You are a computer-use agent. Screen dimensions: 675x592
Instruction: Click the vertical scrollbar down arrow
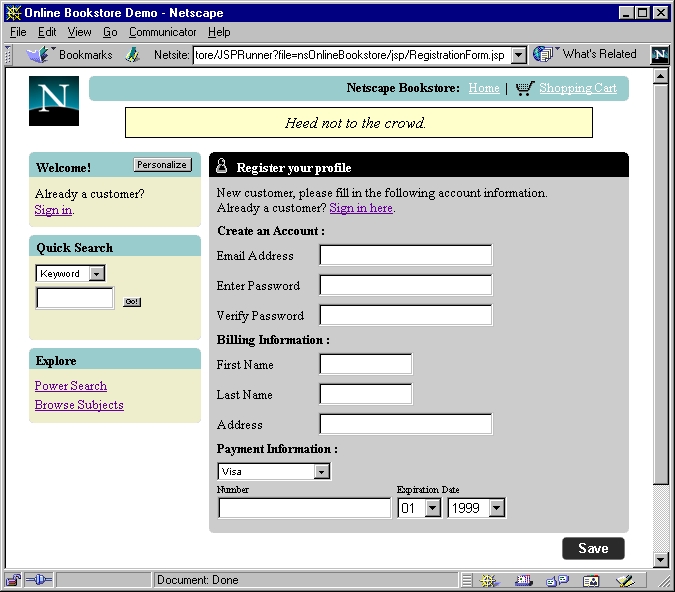(x=660, y=560)
